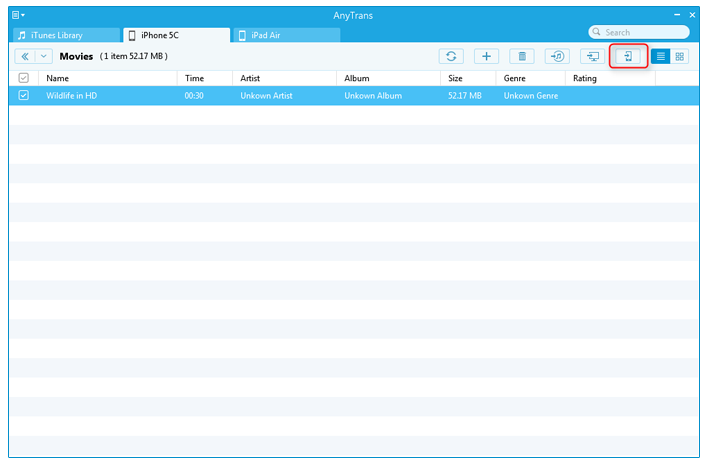Click the Delete trash icon
Image resolution: width=707 pixels, height=465 pixels.
click(522, 56)
